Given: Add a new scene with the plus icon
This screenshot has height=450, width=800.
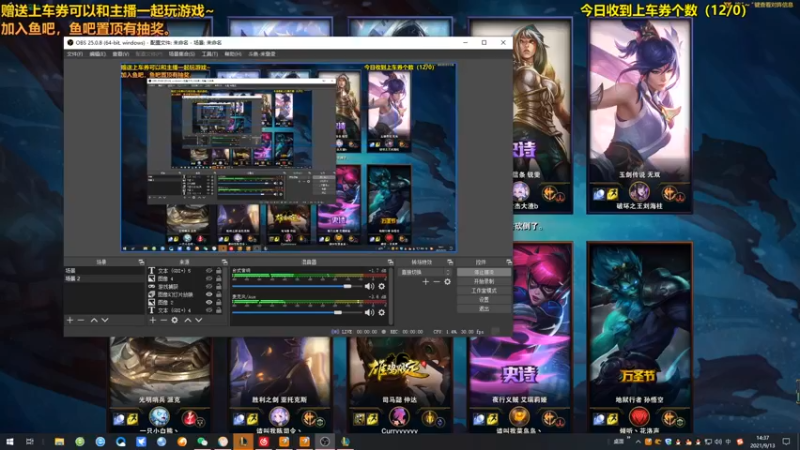Looking at the screenshot, I should coord(70,320).
